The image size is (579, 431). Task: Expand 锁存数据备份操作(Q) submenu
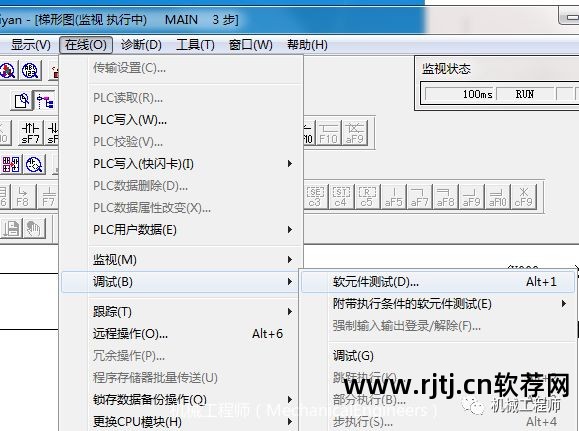(181, 400)
